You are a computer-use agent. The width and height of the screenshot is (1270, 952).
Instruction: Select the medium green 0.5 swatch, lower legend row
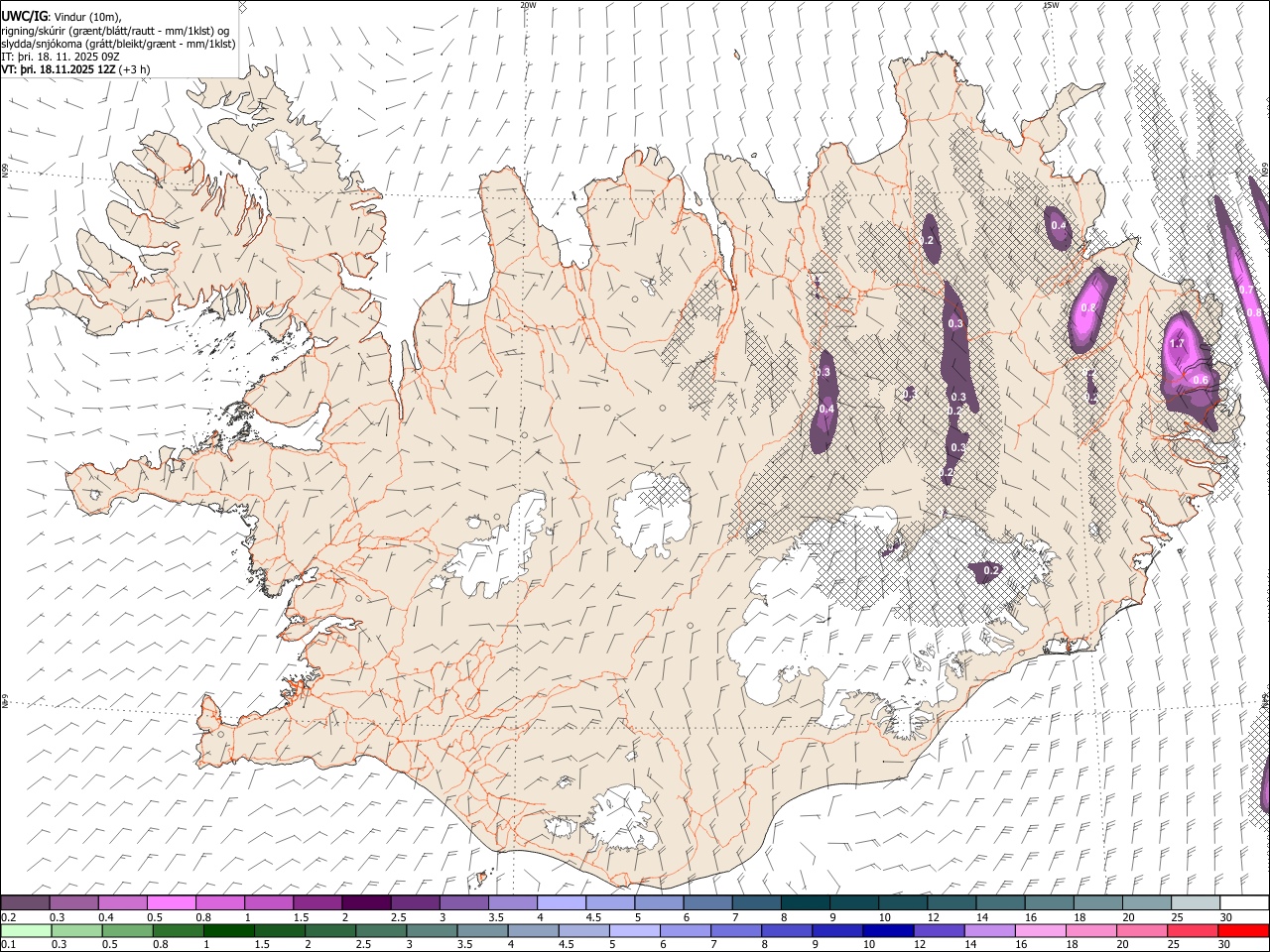coord(128,930)
